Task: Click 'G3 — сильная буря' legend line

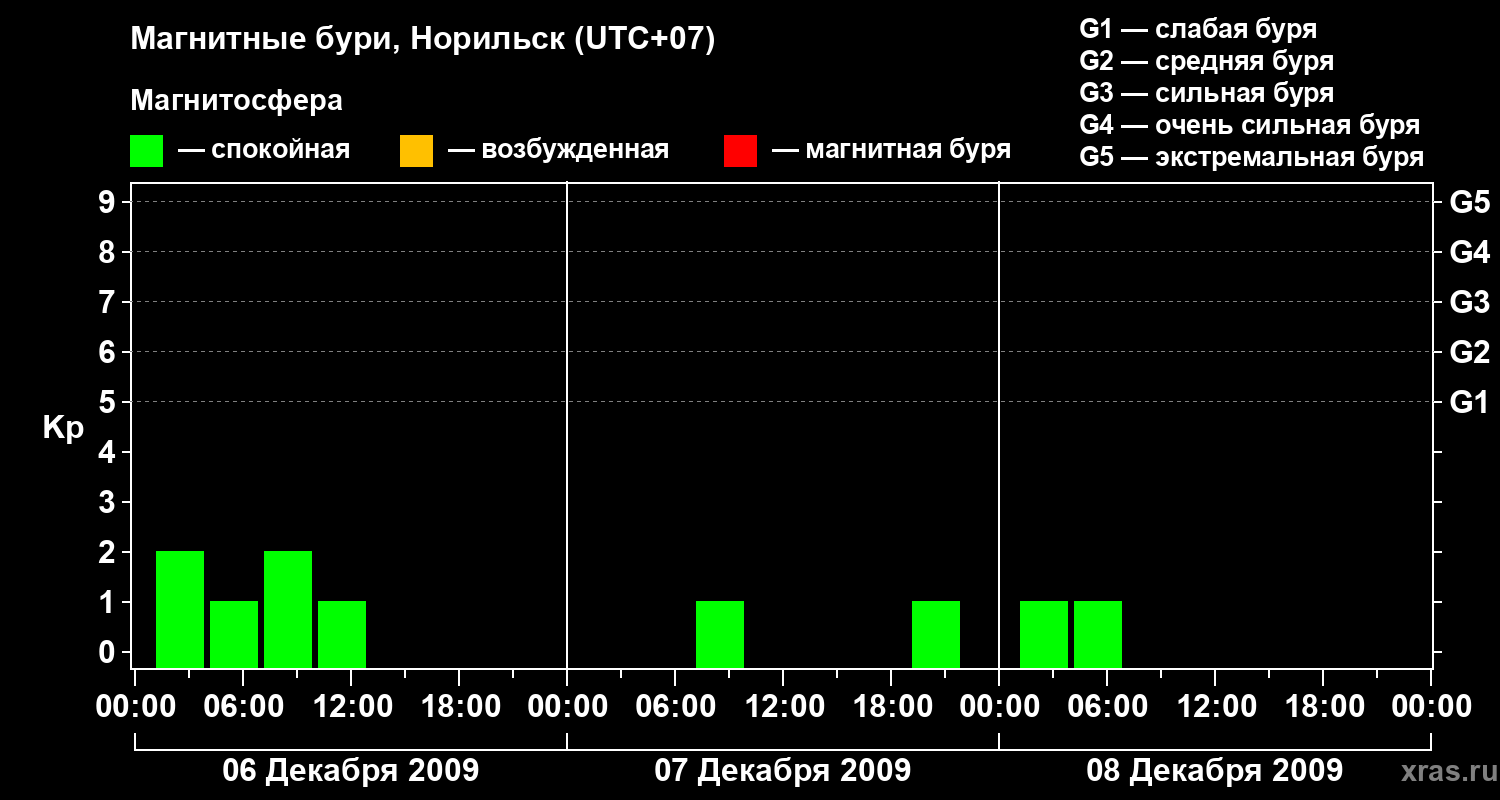Action: click(1206, 93)
